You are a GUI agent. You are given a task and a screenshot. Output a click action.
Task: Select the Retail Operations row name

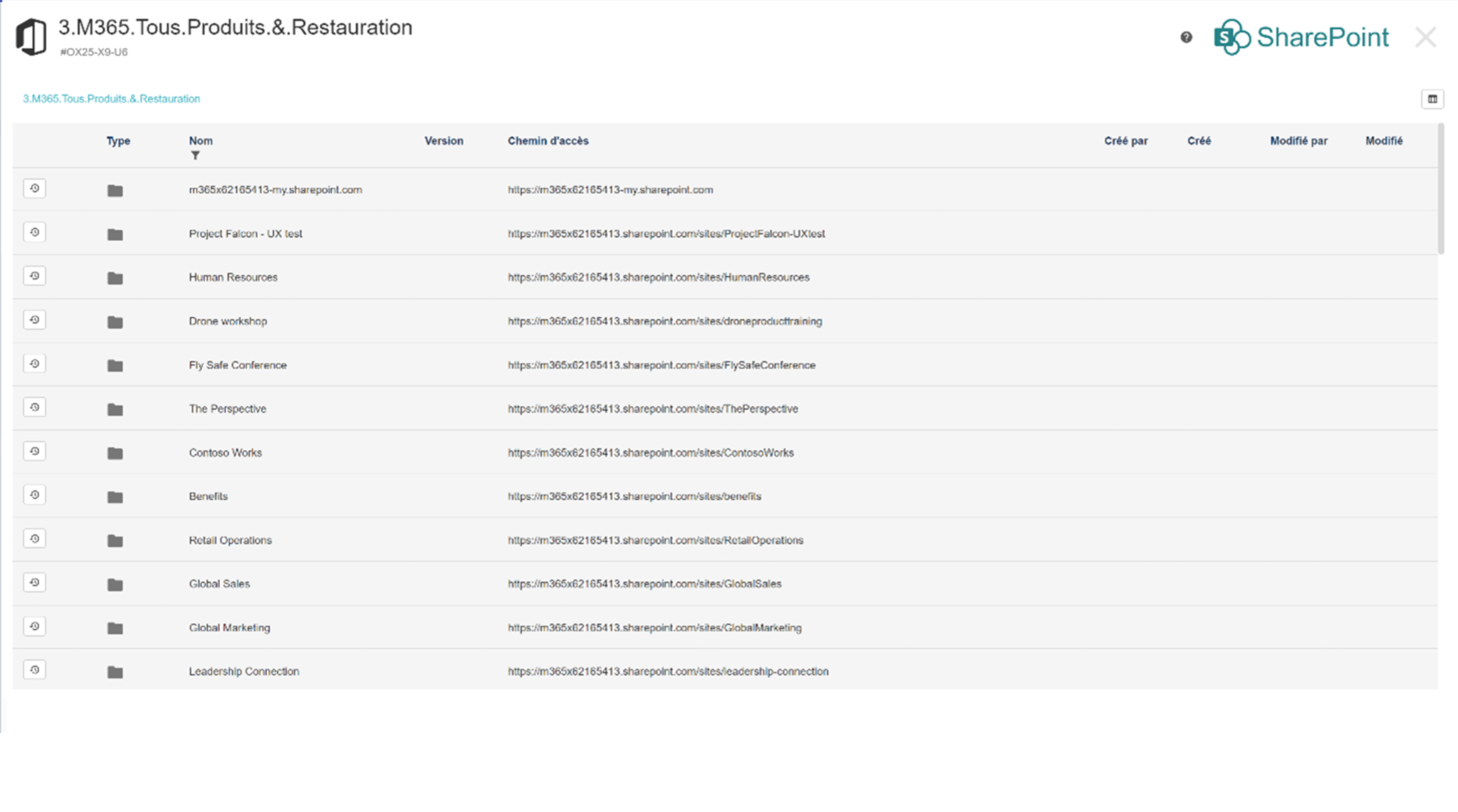tap(230, 540)
